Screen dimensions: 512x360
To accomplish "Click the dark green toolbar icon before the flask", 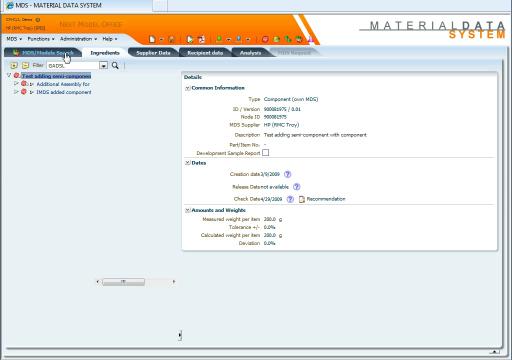I will [x=299, y=39].
